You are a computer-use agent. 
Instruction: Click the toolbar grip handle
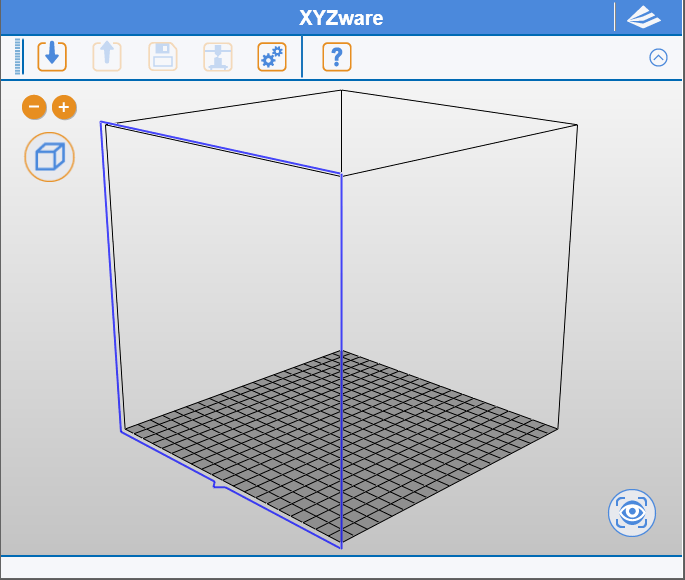click(18, 57)
